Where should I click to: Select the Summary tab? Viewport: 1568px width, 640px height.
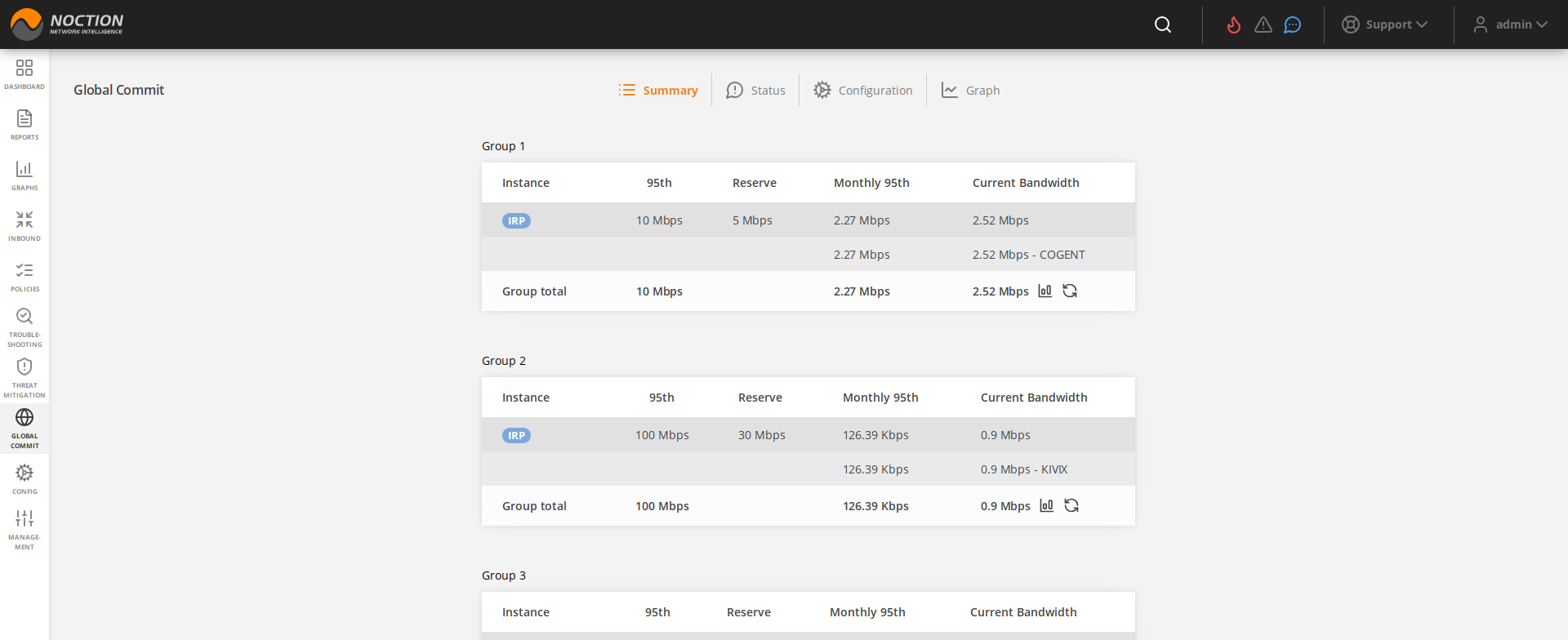click(658, 90)
